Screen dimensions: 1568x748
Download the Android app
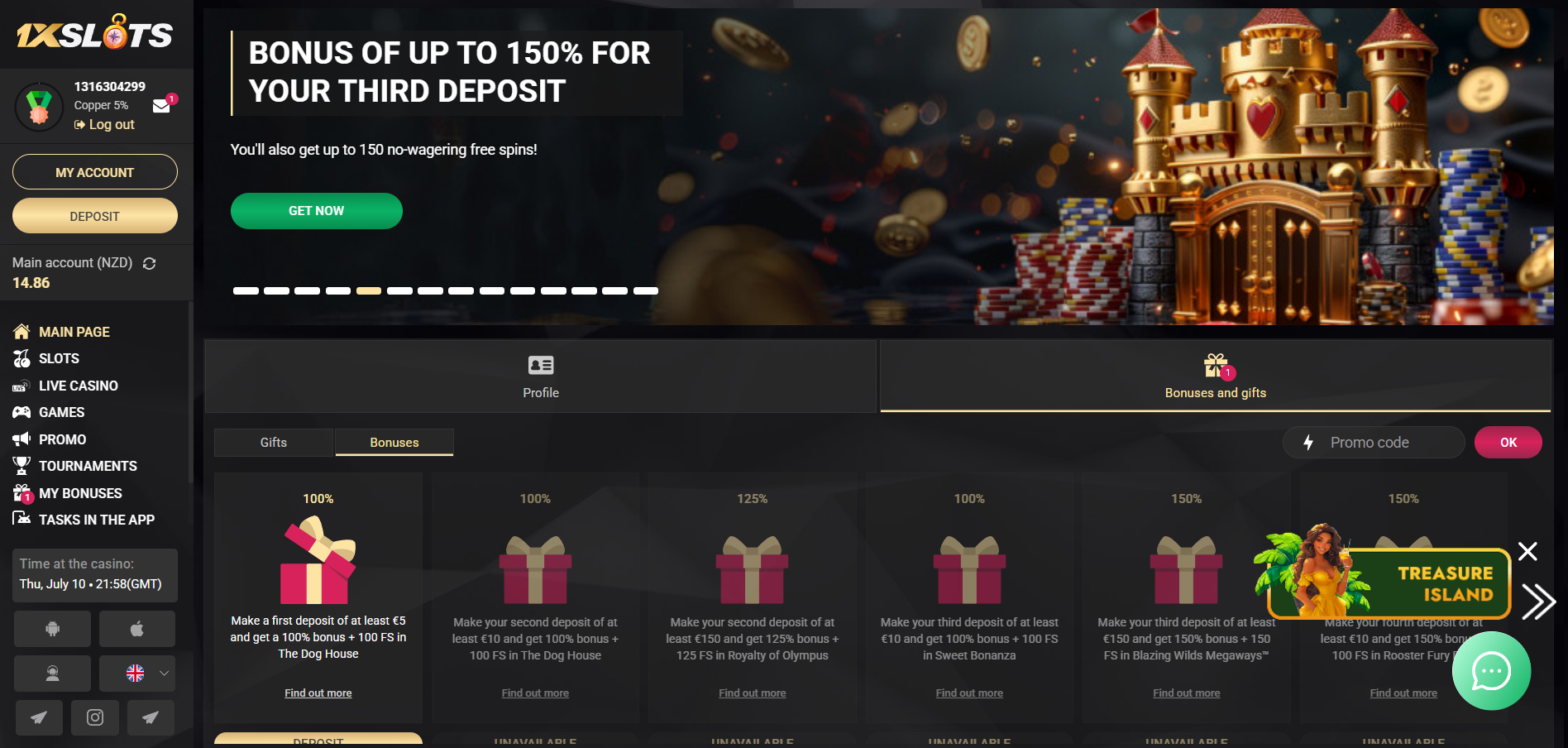(x=52, y=629)
